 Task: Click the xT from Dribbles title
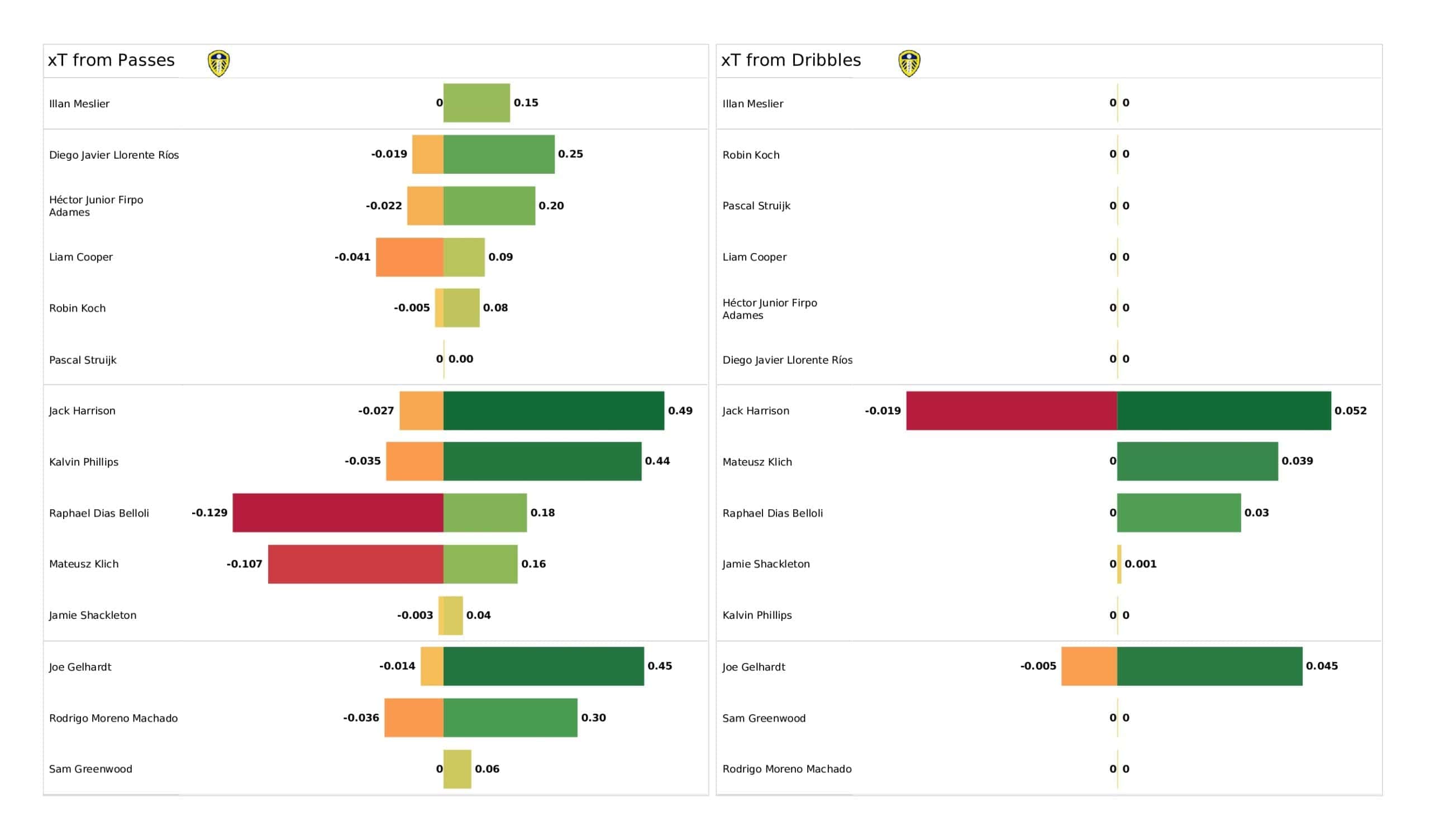(791, 60)
